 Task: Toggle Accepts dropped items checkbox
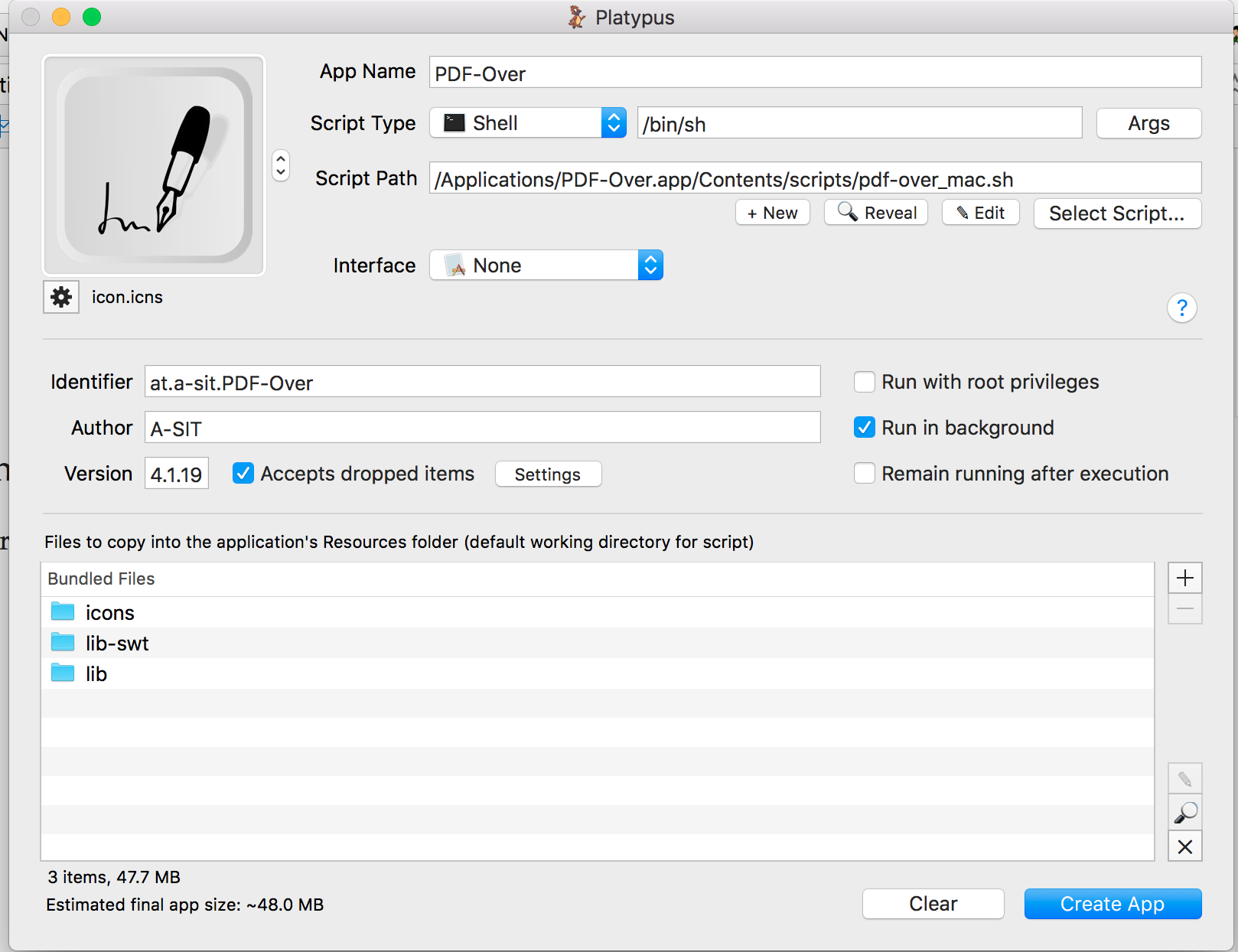243,474
